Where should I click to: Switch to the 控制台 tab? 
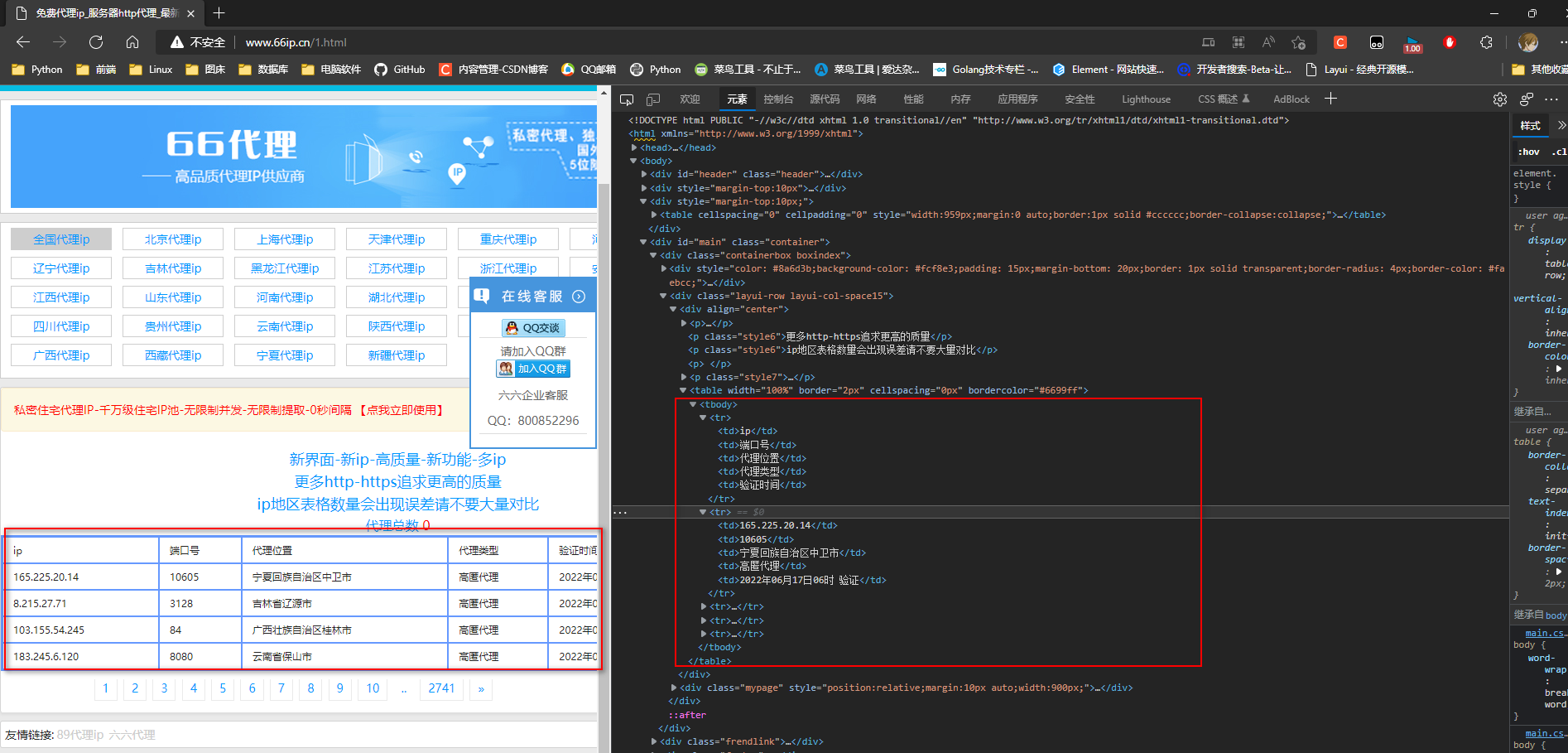pyautogui.click(x=778, y=99)
